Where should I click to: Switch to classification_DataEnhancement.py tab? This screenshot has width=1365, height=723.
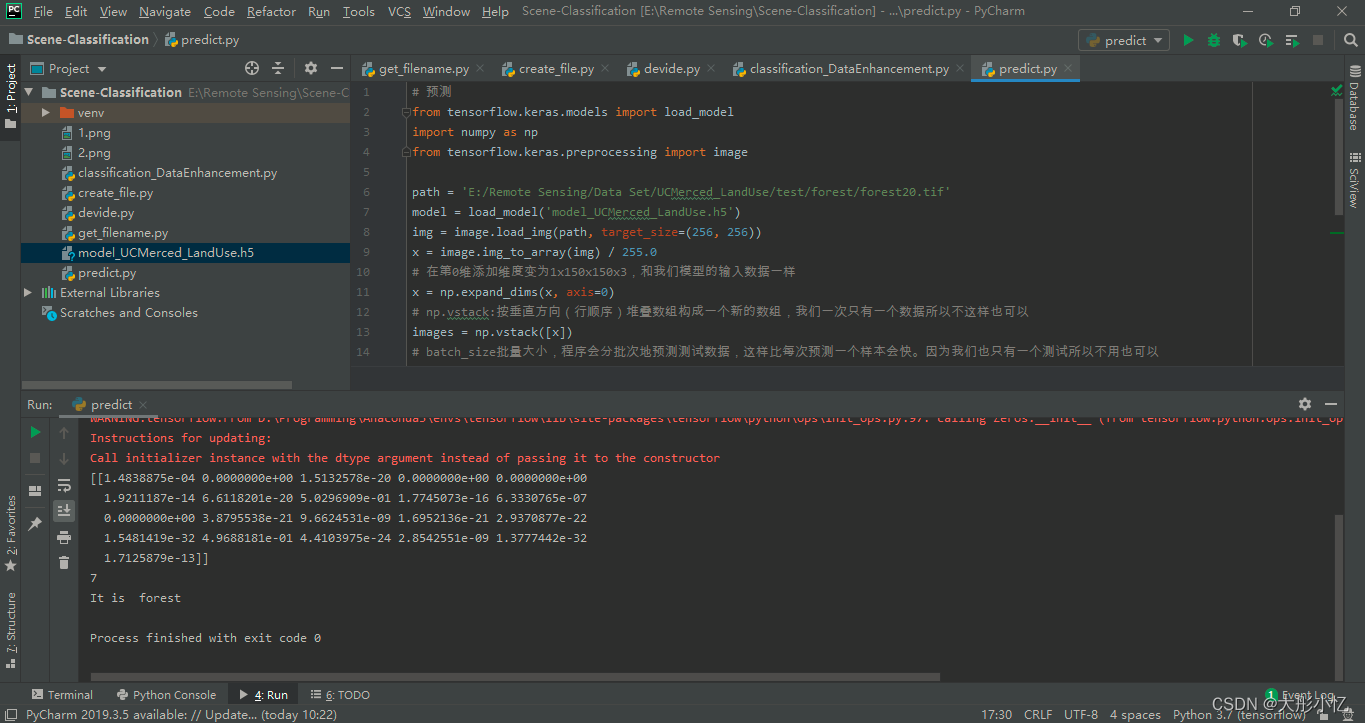pos(848,69)
